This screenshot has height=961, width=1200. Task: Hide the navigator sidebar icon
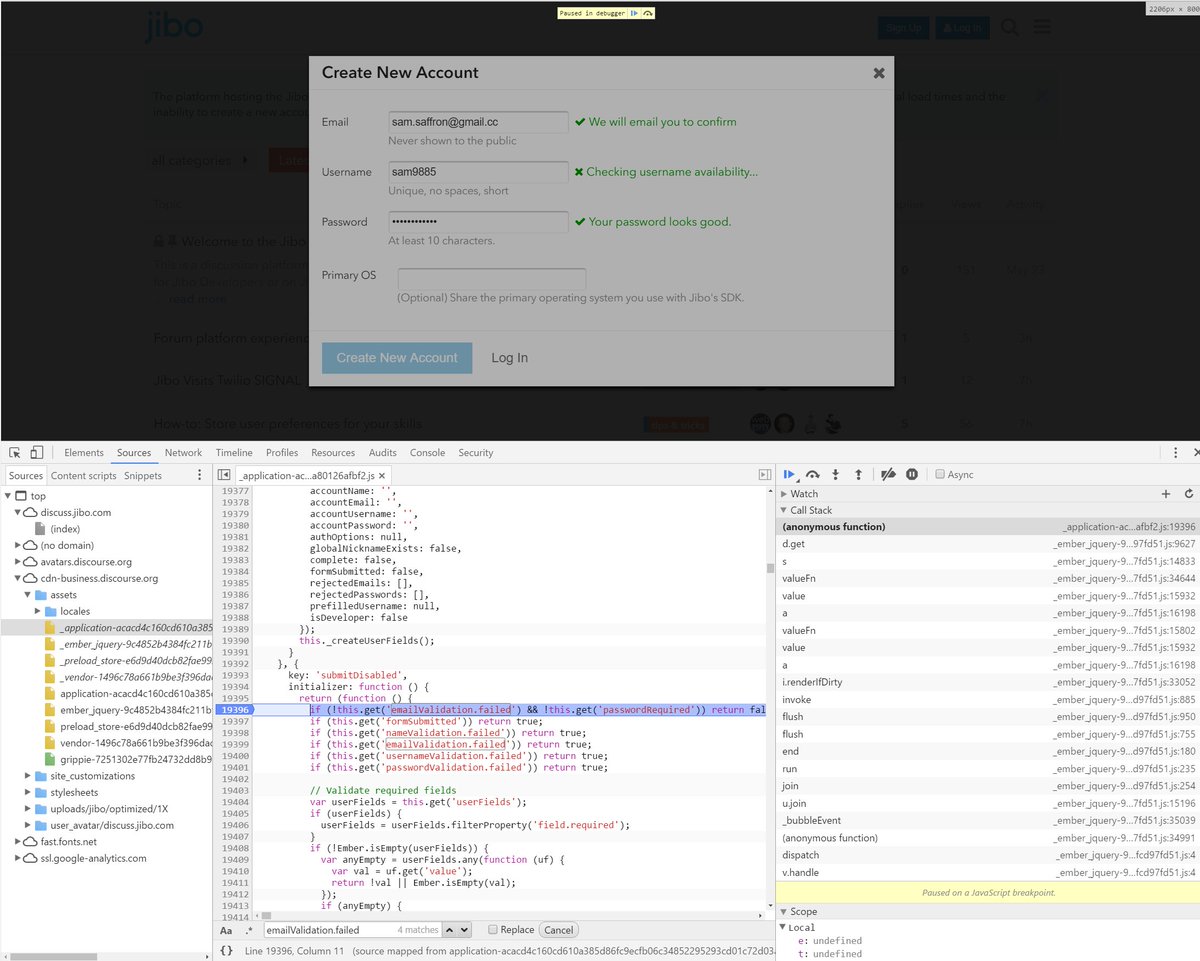pos(224,475)
